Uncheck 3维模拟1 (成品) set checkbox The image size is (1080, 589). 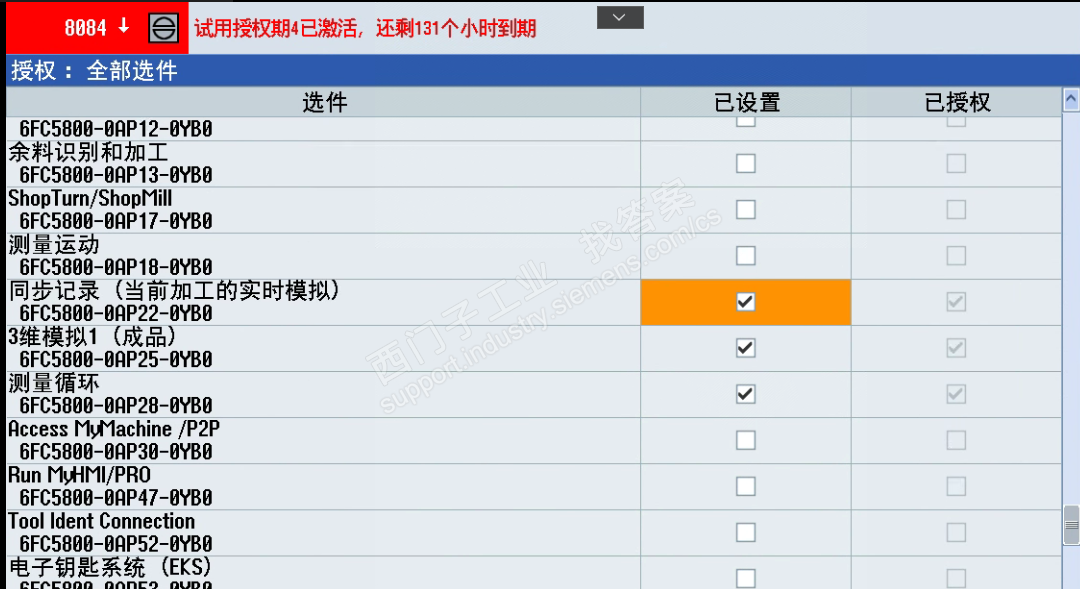(746, 348)
